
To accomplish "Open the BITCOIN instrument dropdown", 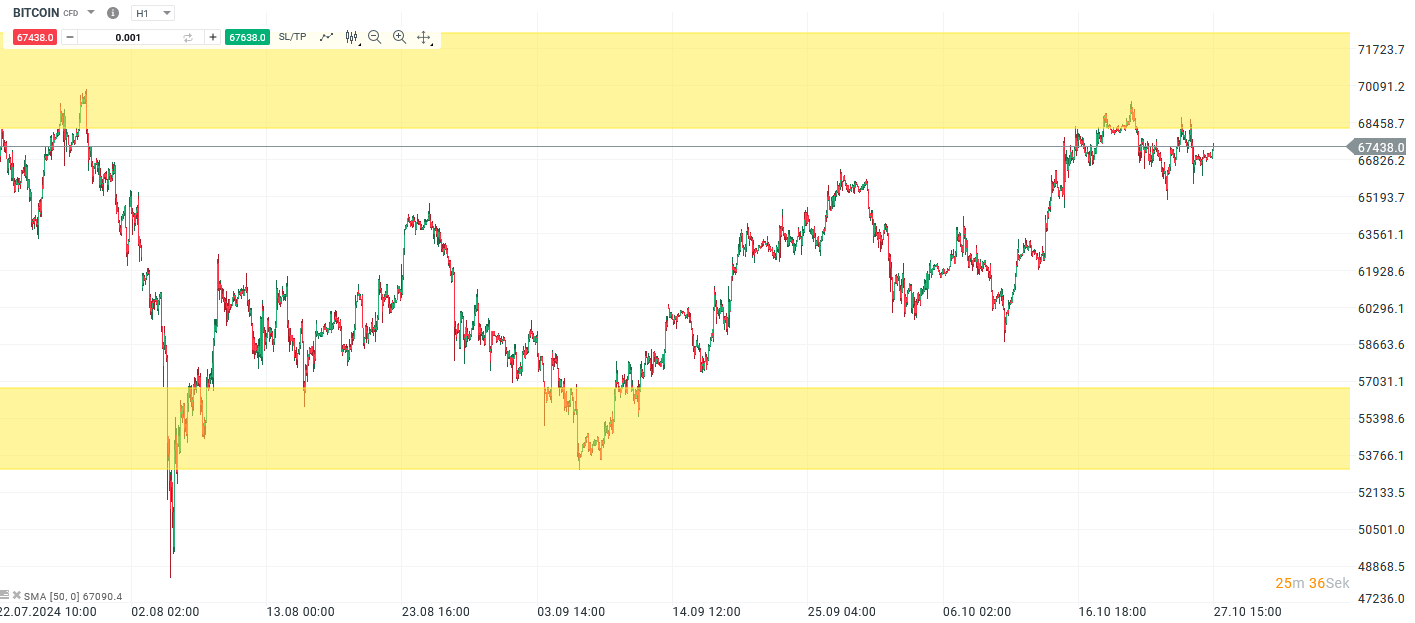I will pos(89,13).
